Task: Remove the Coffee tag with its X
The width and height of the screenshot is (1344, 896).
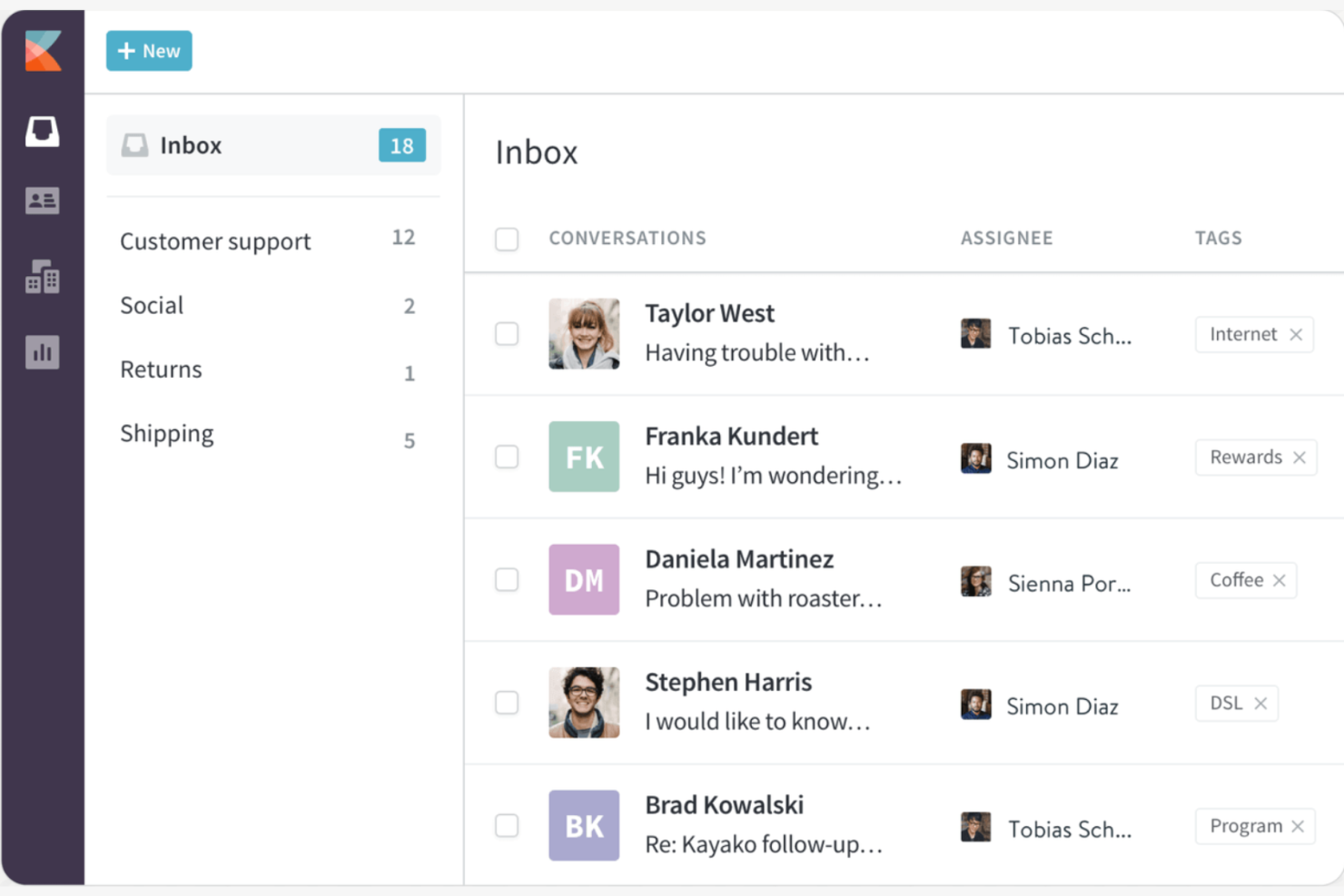Action: 1279,580
